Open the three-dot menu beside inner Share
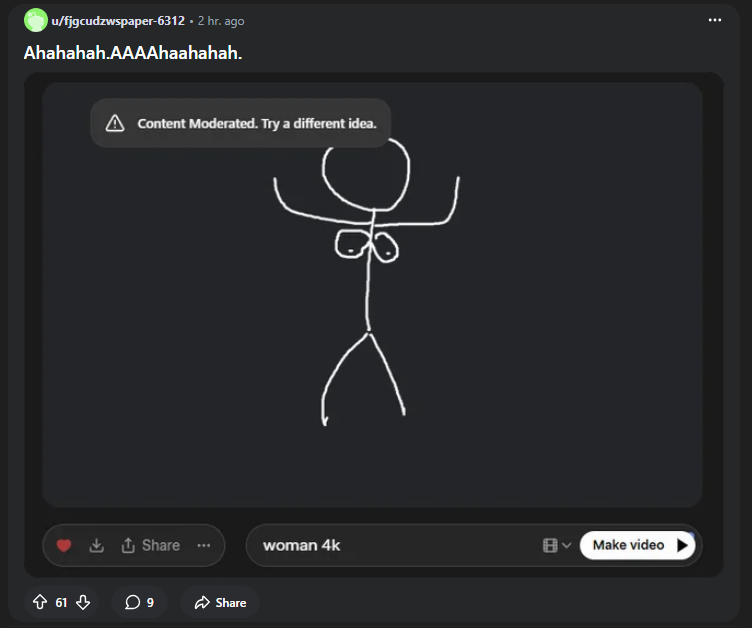This screenshot has height=628, width=752. point(204,546)
